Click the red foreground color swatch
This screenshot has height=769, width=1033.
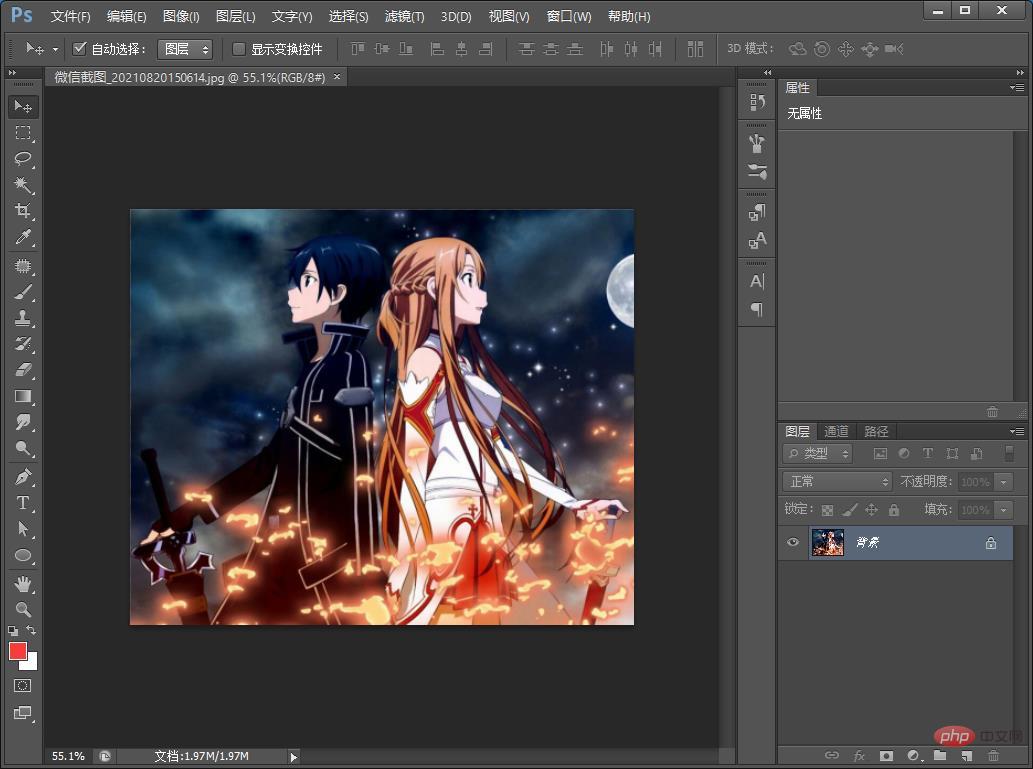click(18, 651)
